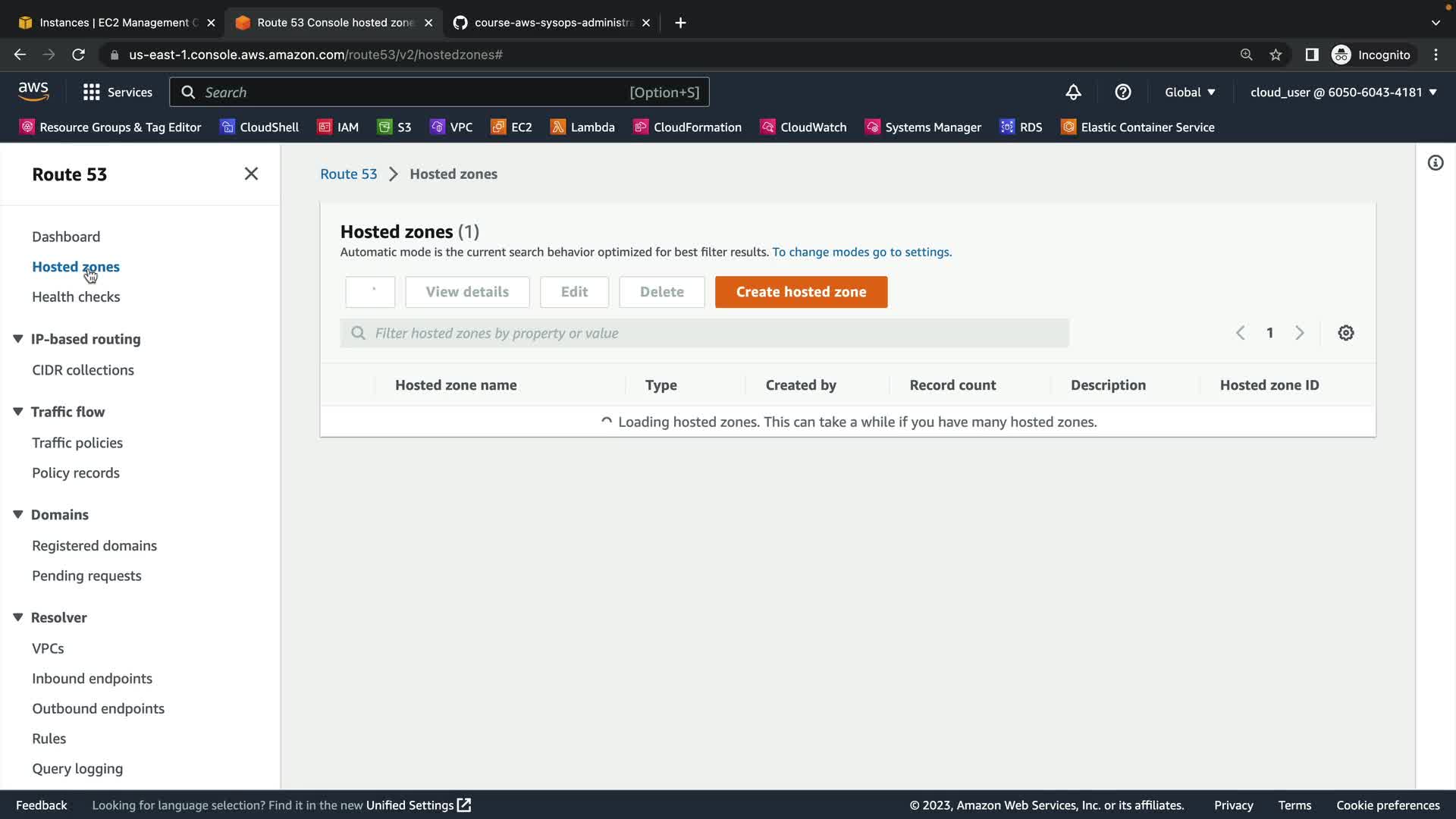Switch to the EC2 Instances browser tab
Image resolution: width=1456 pixels, height=819 pixels.
(x=114, y=23)
